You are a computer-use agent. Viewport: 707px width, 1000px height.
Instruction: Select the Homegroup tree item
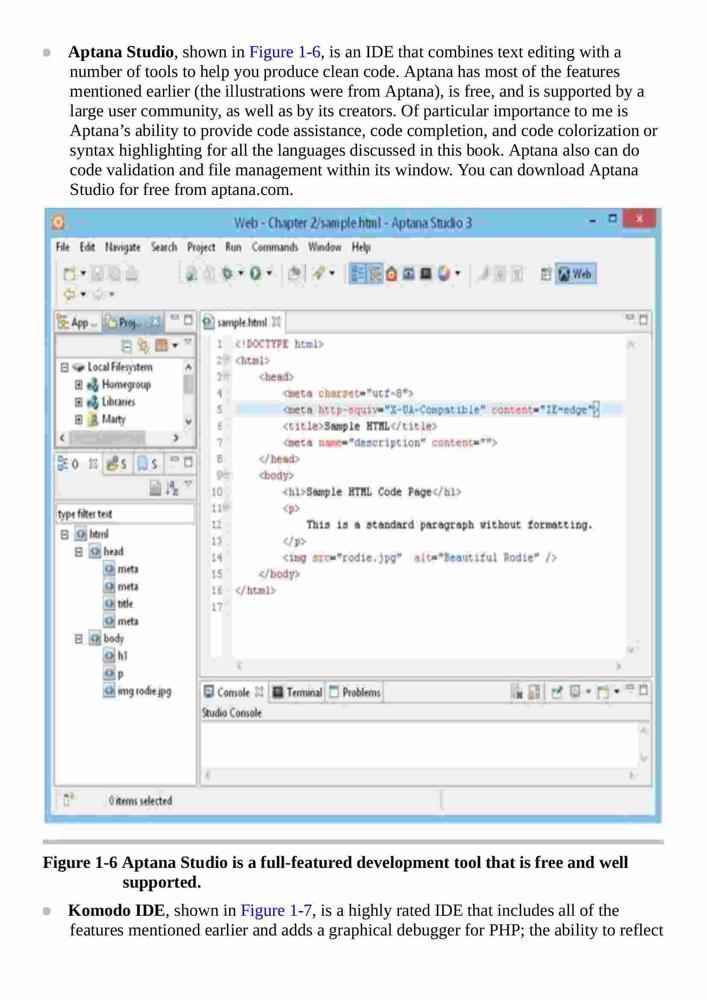[126, 385]
